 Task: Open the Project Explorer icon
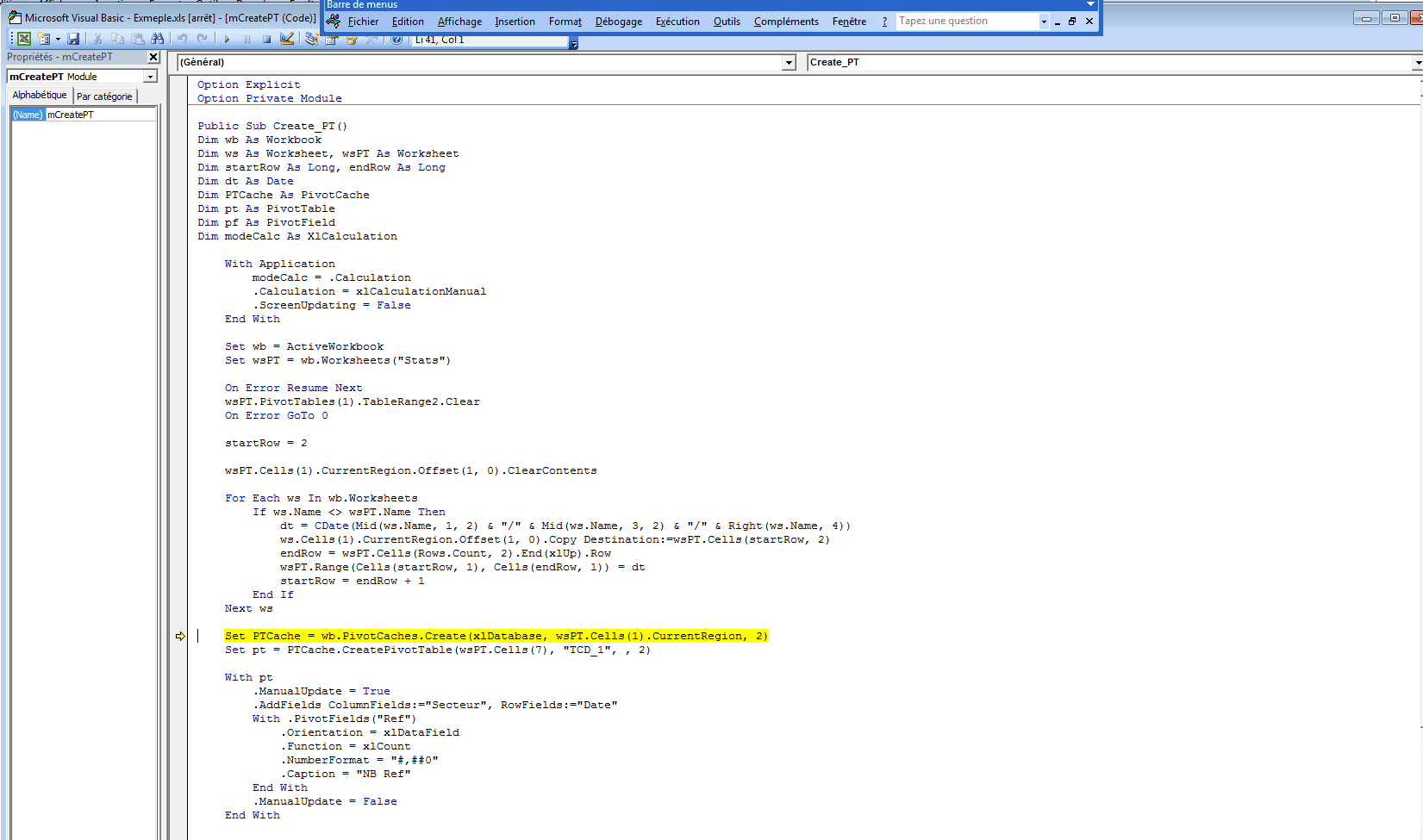click(311, 39)
